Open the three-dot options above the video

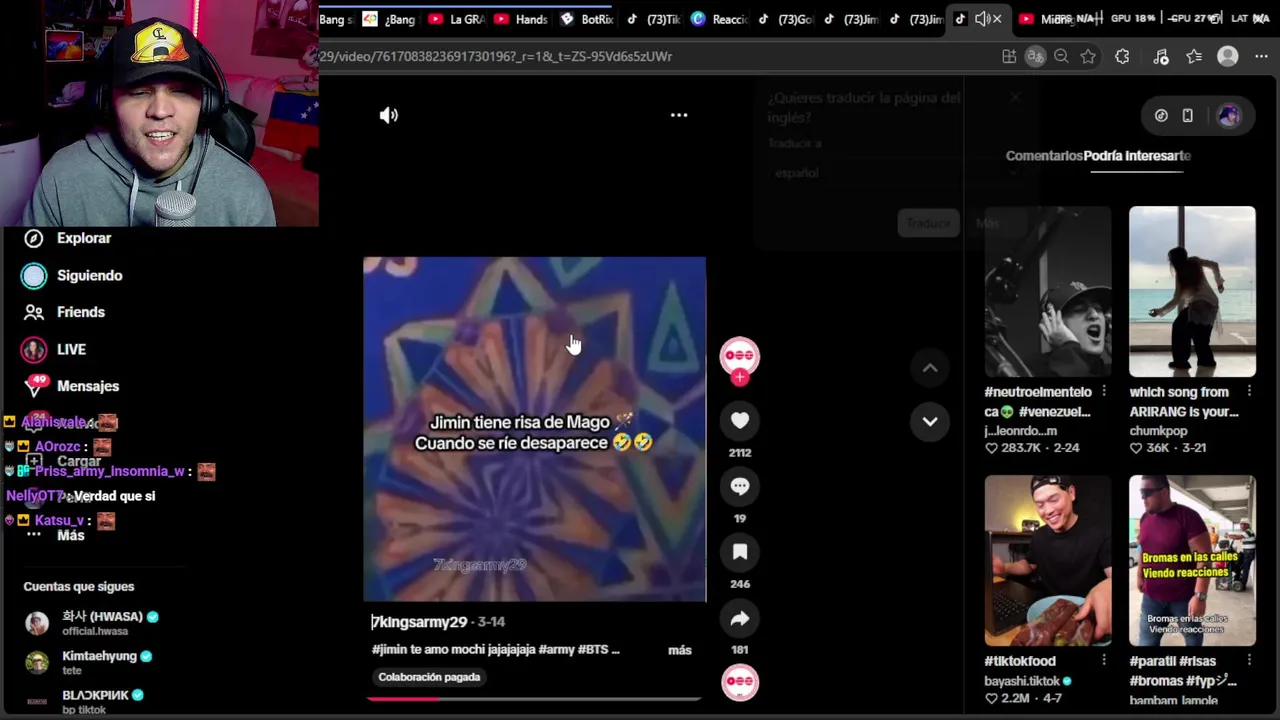(x=679, y=115)
